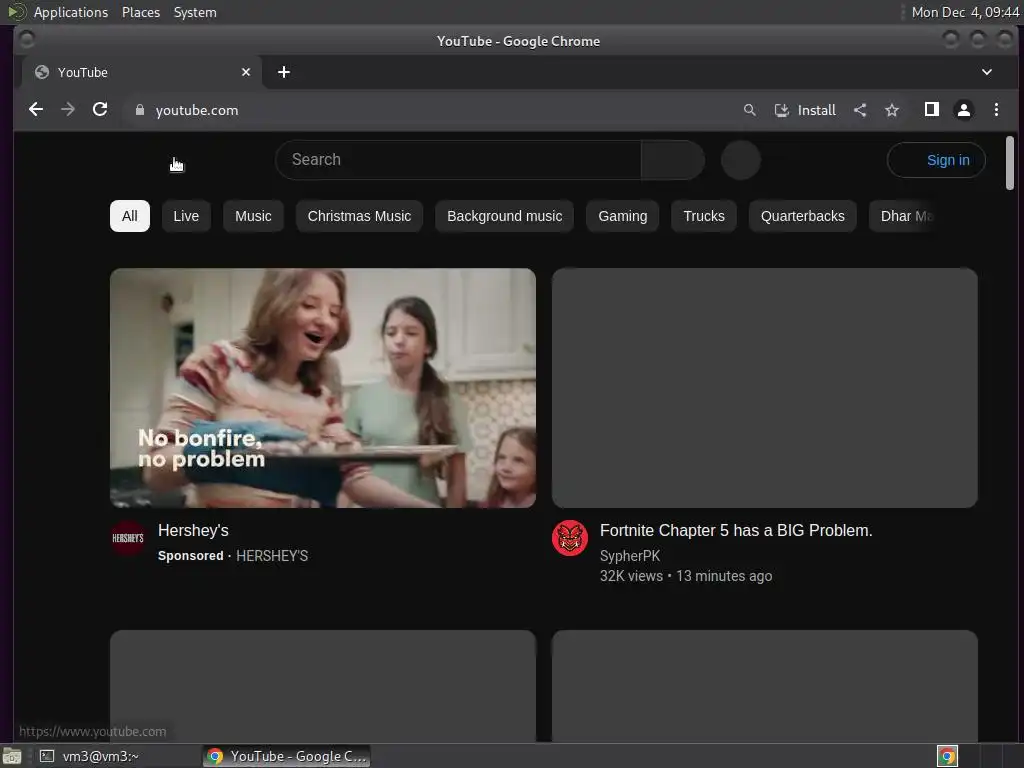Reload the YouTube page
Viewport: 1024px width, 768px height.
coord(100,110)
